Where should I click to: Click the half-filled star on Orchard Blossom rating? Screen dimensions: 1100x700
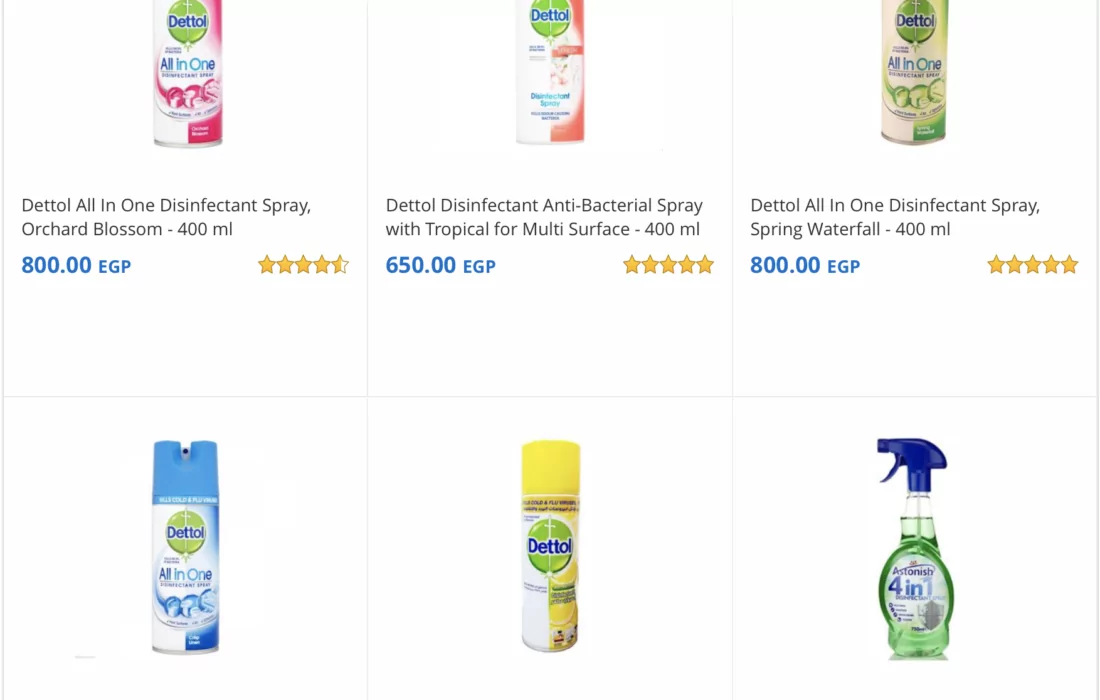(340, 265)
